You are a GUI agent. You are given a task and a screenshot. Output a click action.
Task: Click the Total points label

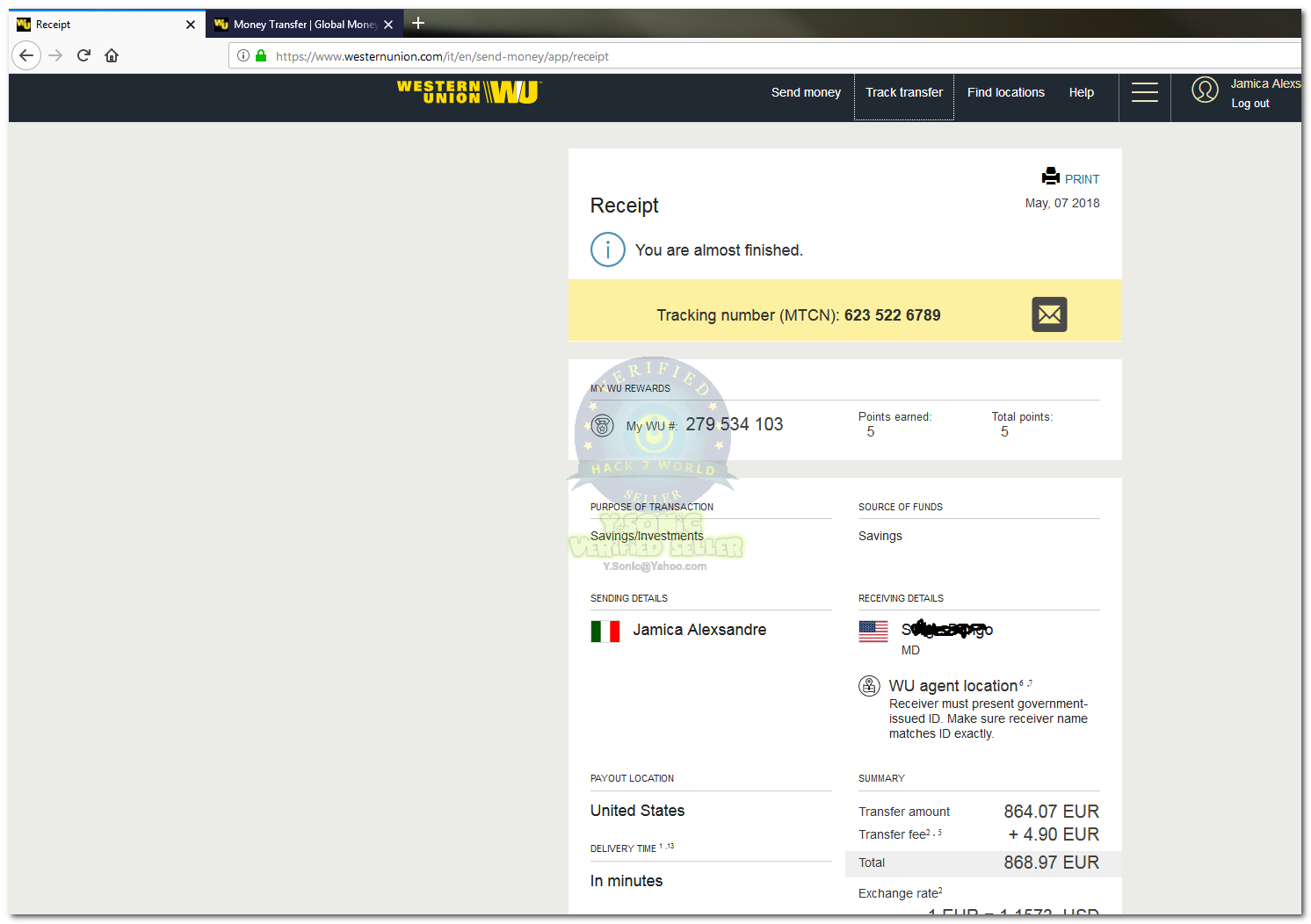click(x=1022, y=417)
